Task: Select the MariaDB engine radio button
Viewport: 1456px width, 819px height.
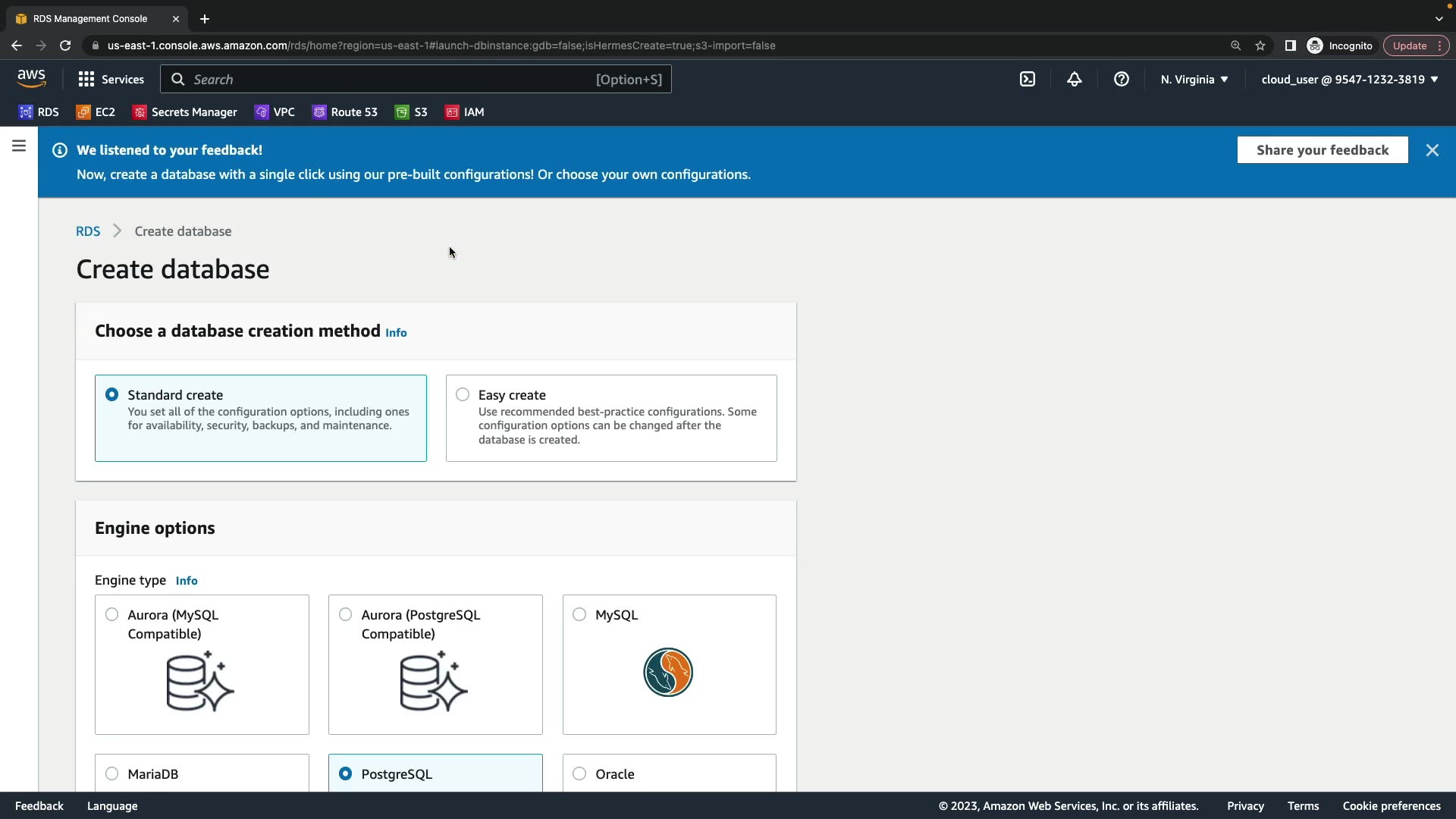Action: (112, 773)
